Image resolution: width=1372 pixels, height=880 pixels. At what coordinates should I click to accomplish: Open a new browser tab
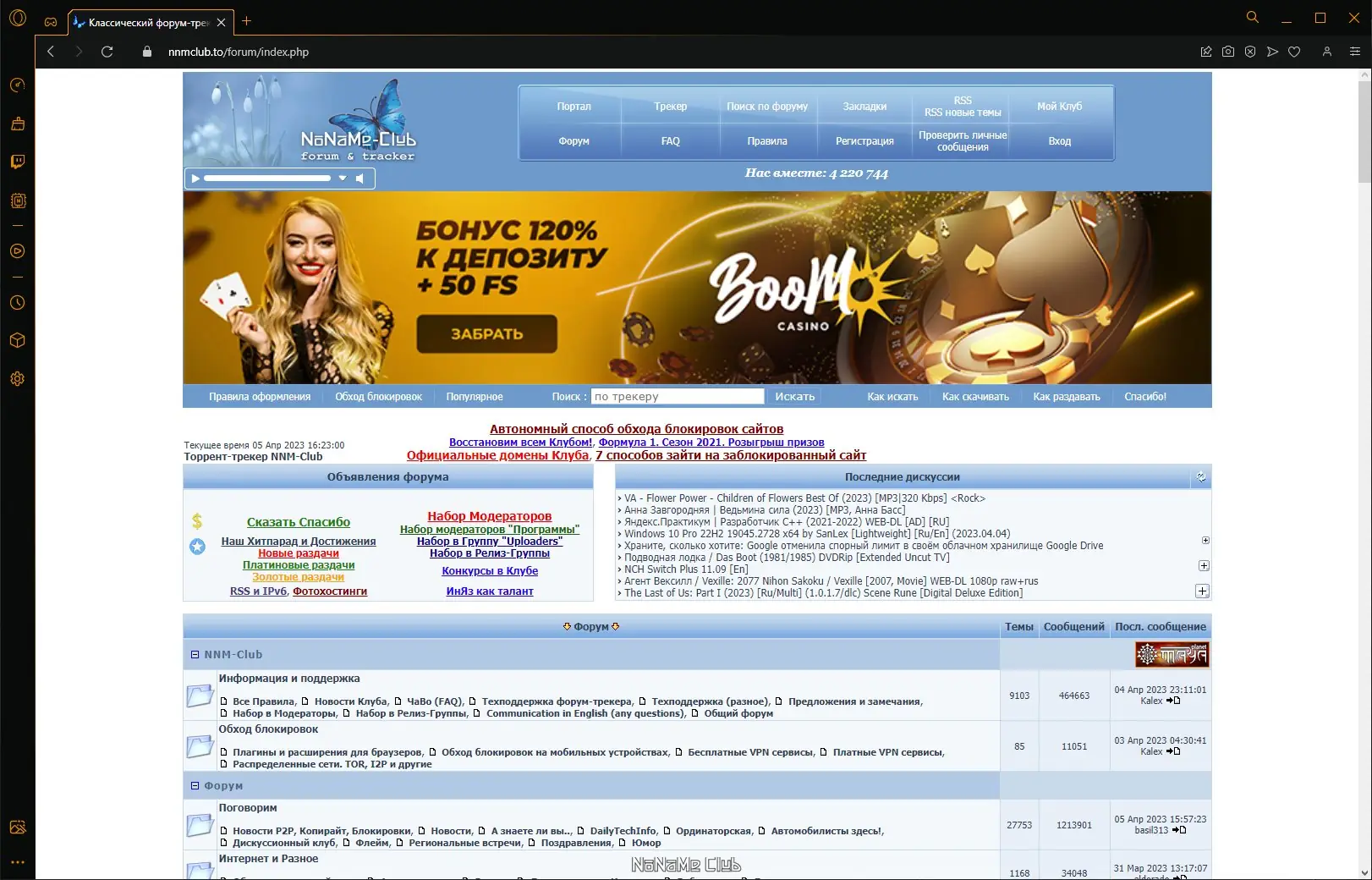point(246,21)
